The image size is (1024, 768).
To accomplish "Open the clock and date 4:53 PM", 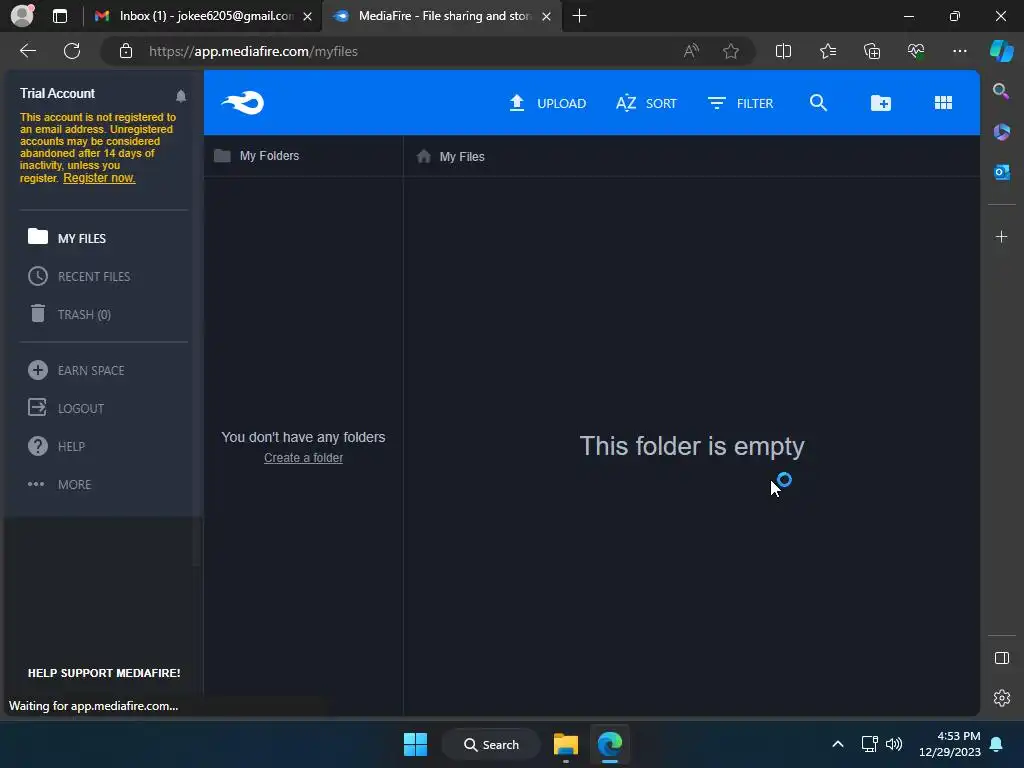I will [x=950, y=744].
